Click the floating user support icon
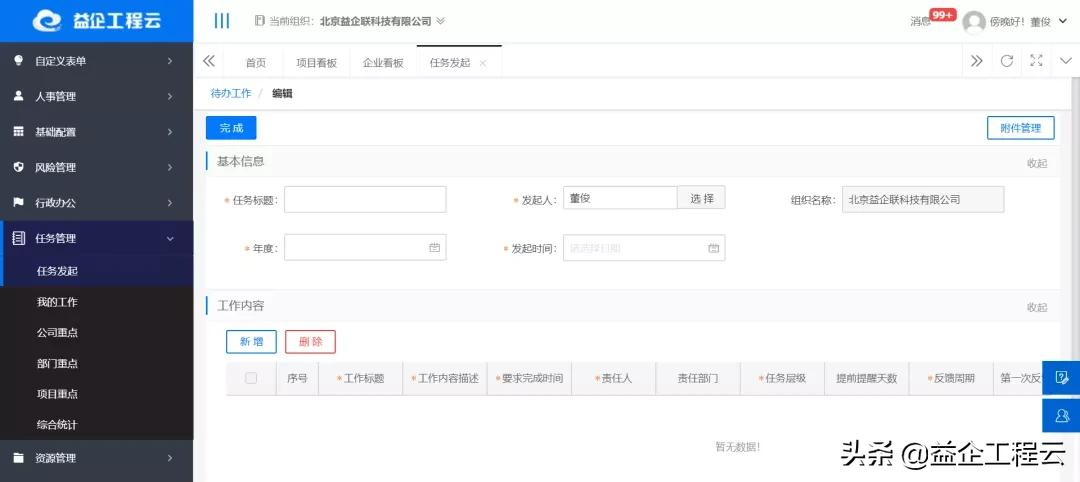The height and width of the screenshot is (482, 1080). coord(1061,415)
